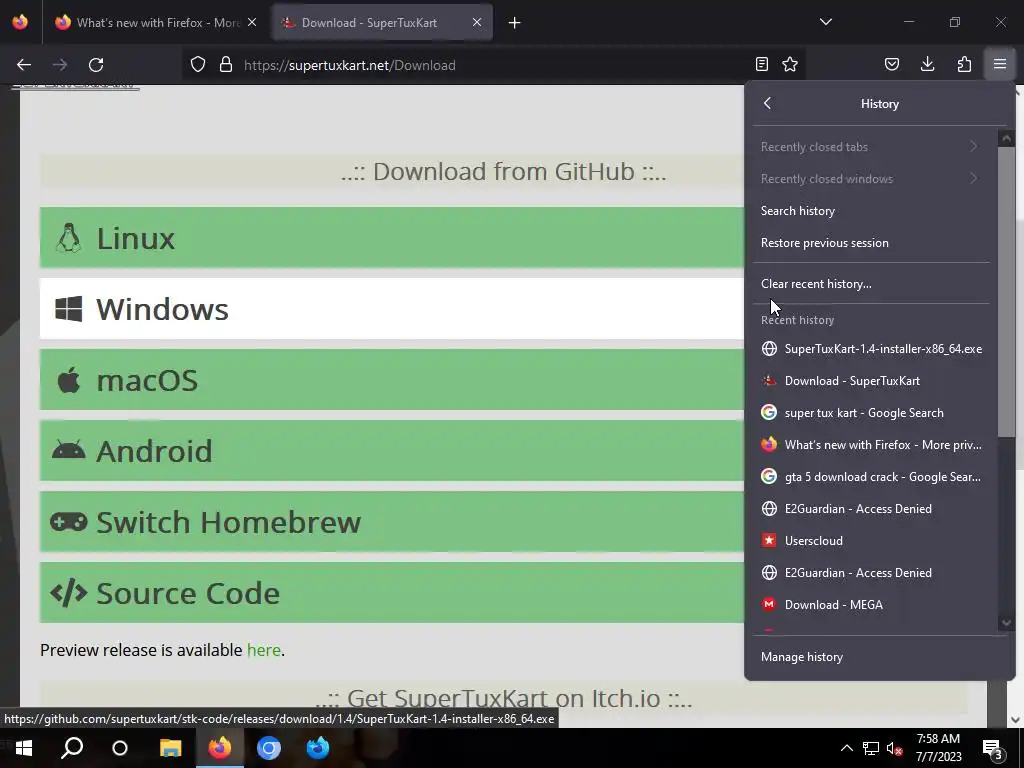This screenshot has height=768, width=1024.
Task: Click Firefox icon in taskbar
Action: pyautogui.click(x=220, y=748)
